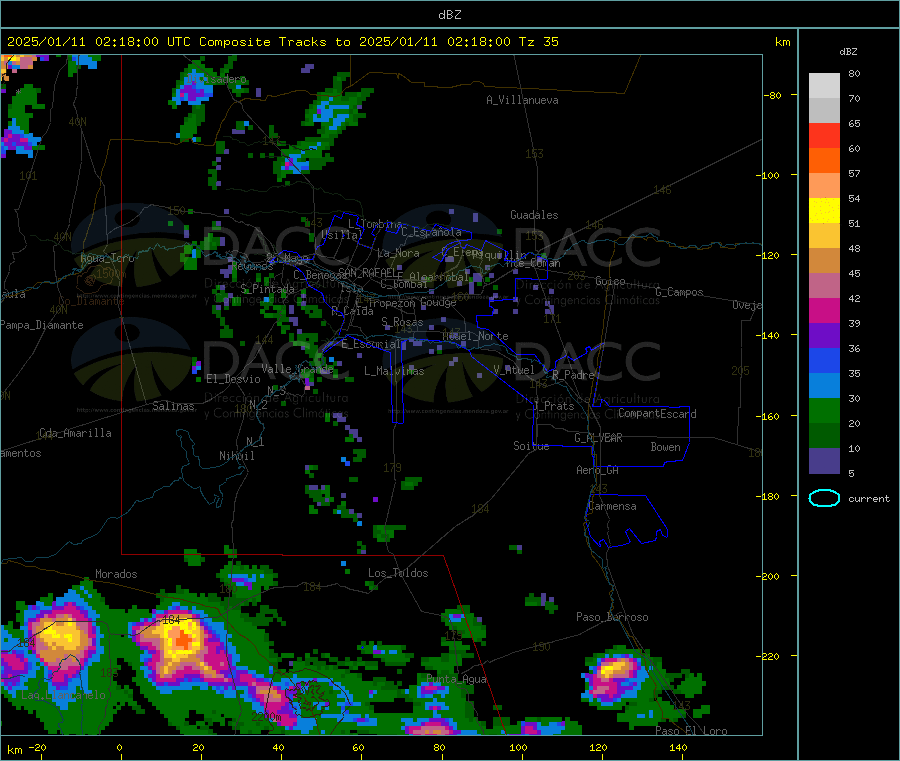Click the 'Pampa_Diamante' label
The width and height of the screenshot is (900, 761).
[x=41, y=325]
